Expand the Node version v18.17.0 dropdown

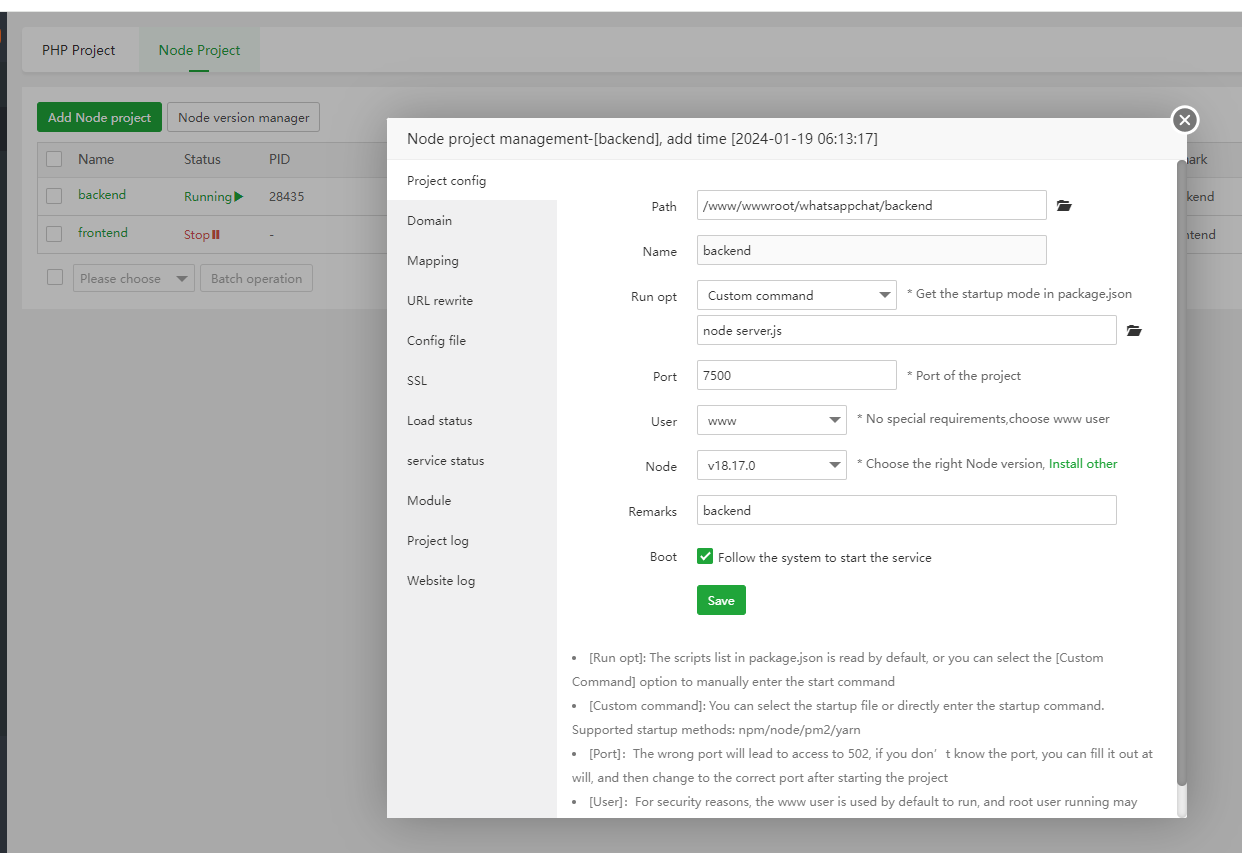click(x=771, y=465)
